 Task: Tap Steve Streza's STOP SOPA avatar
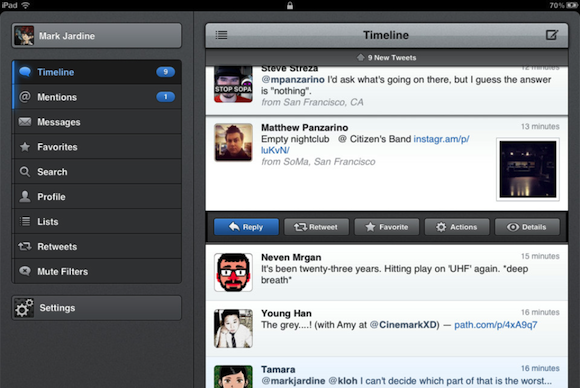(233, 84)
